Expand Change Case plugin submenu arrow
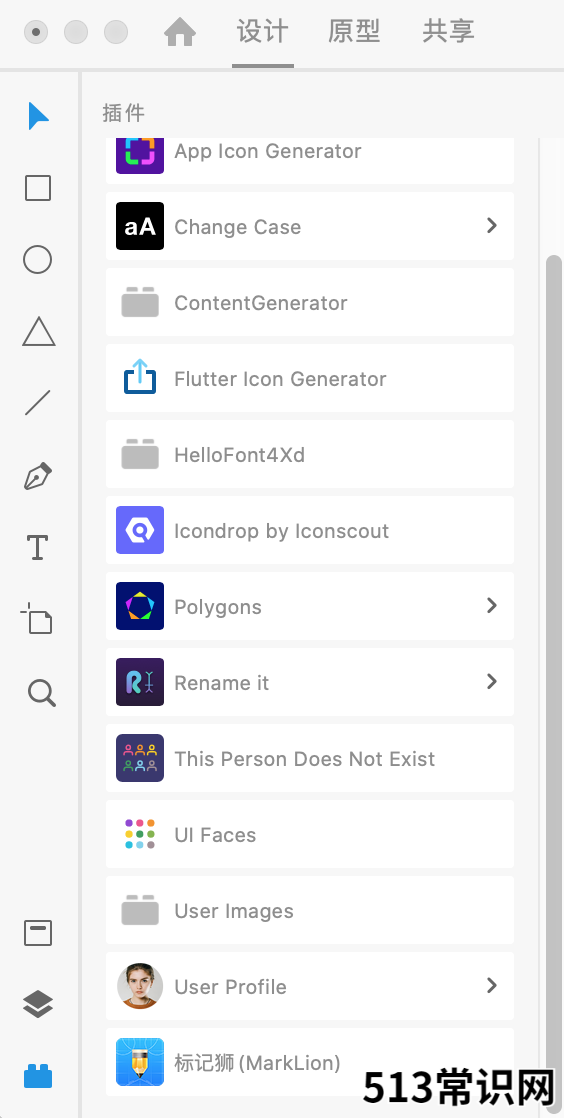Screen dimensions: 564x1118 (x=491, y=225)
